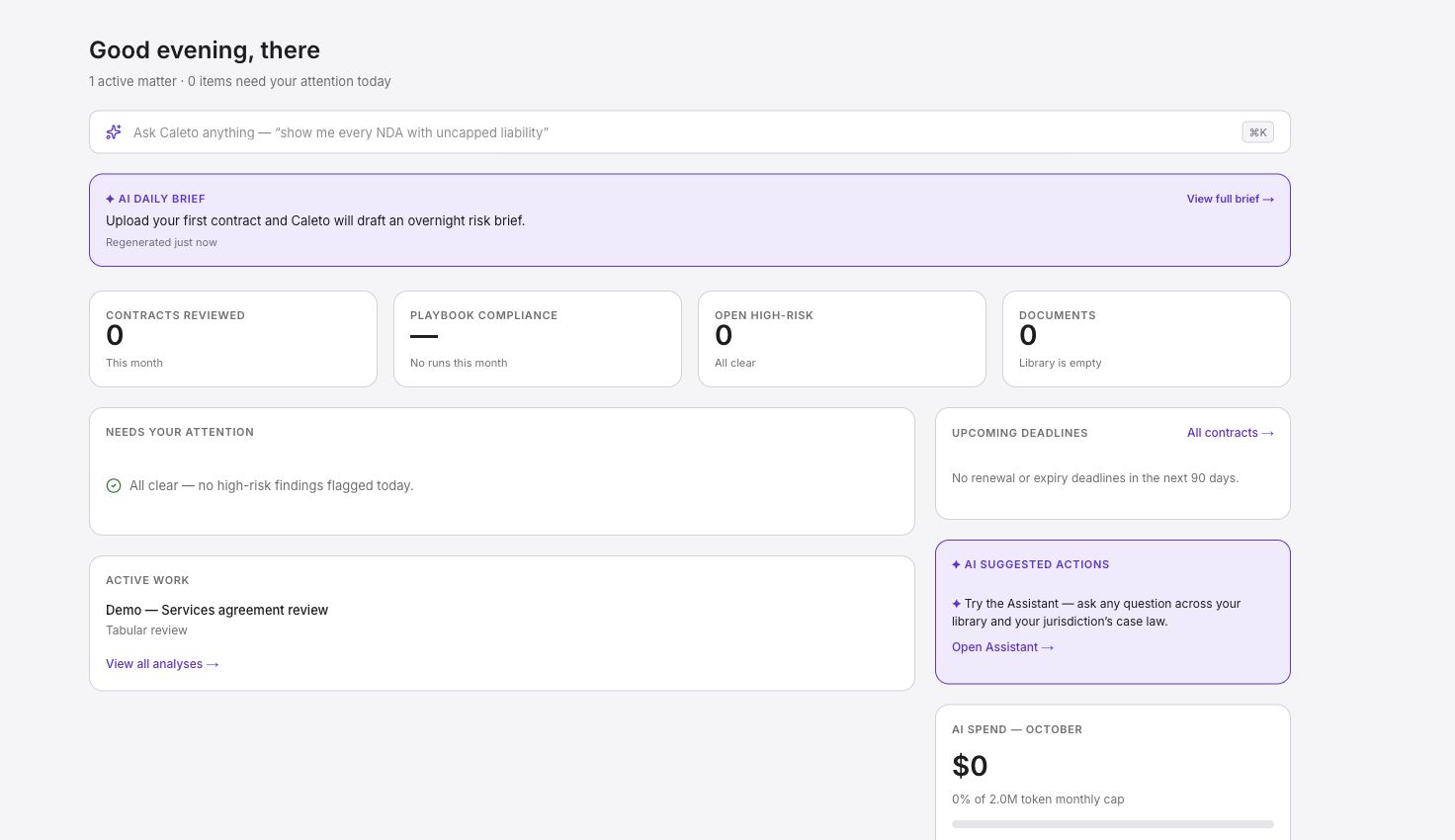Screen dimensions: 1455x840
Task: Click the AI Daily Brief heading
Action: pos(155,199)
